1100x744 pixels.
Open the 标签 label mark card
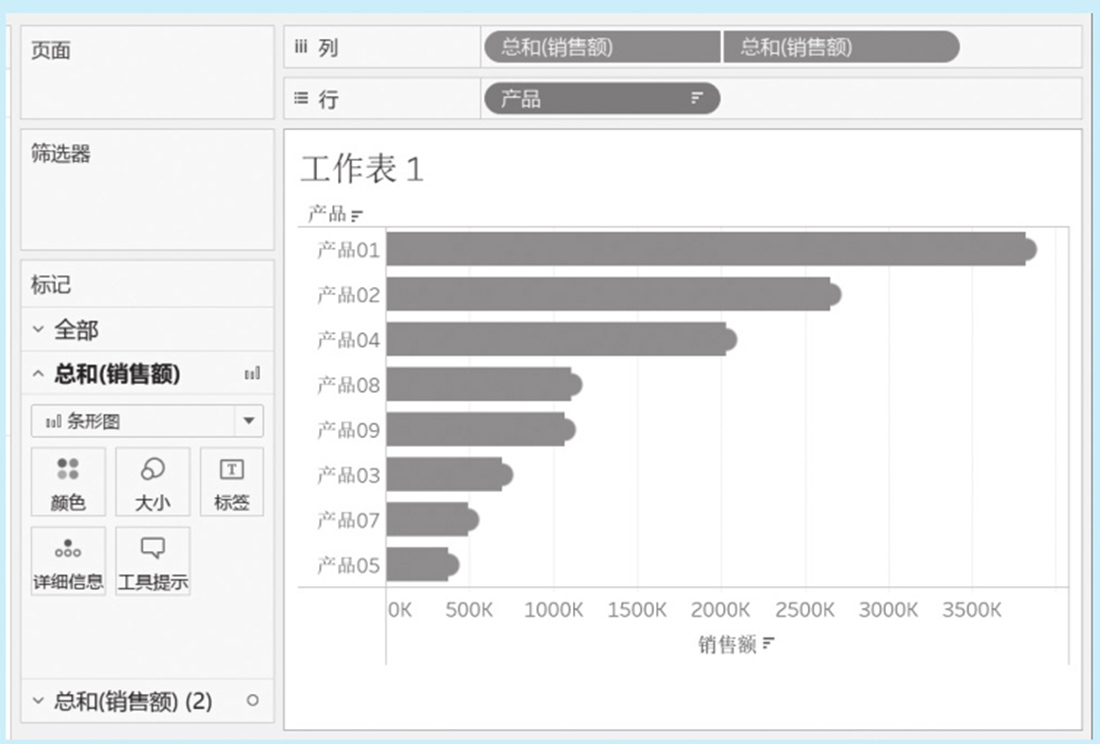coord(232,482)
